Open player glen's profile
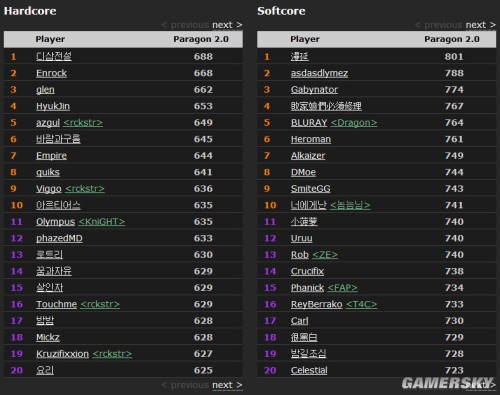The image size is (500, 395). (x=45, y=90)
